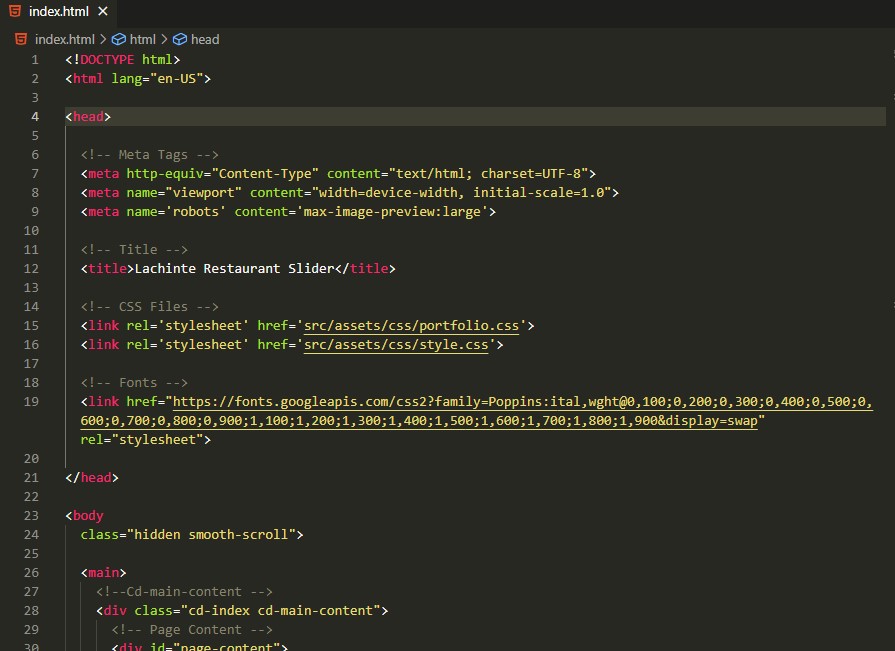Click the robots meta tag
895x651 pixels.
[x=288, y=212]
